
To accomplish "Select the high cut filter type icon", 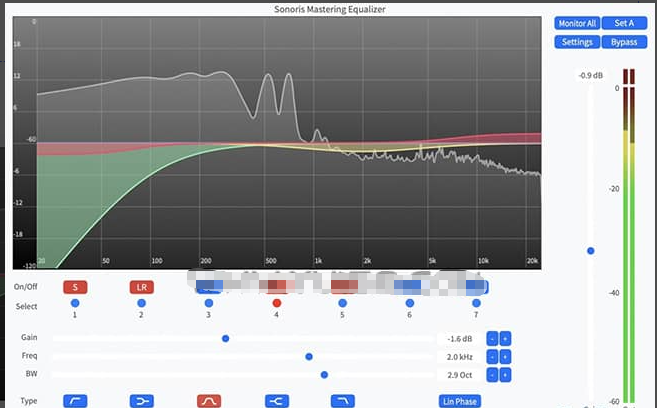I will point(343,401).
